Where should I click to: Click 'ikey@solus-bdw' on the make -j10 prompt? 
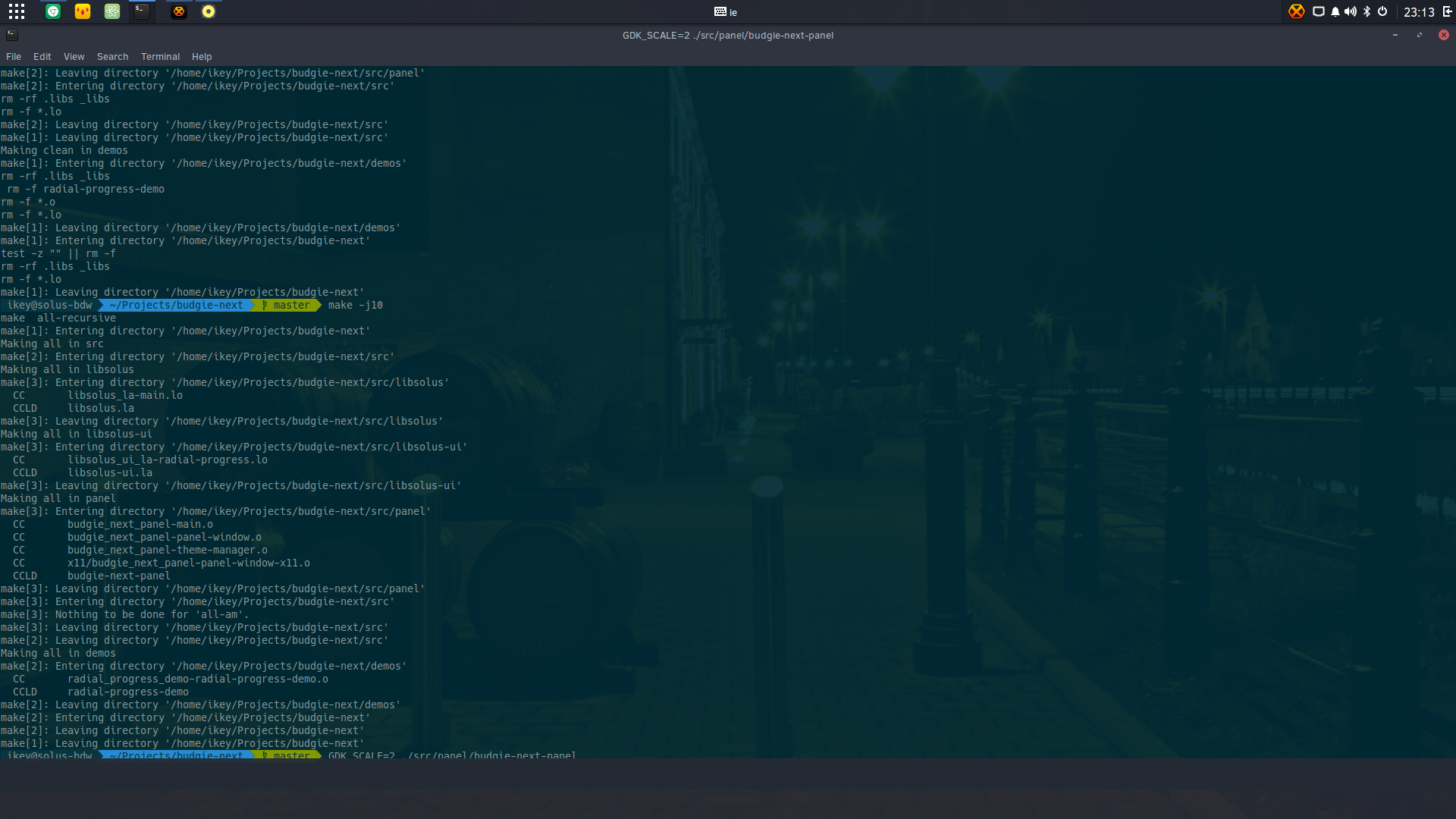tap(49, 306)
